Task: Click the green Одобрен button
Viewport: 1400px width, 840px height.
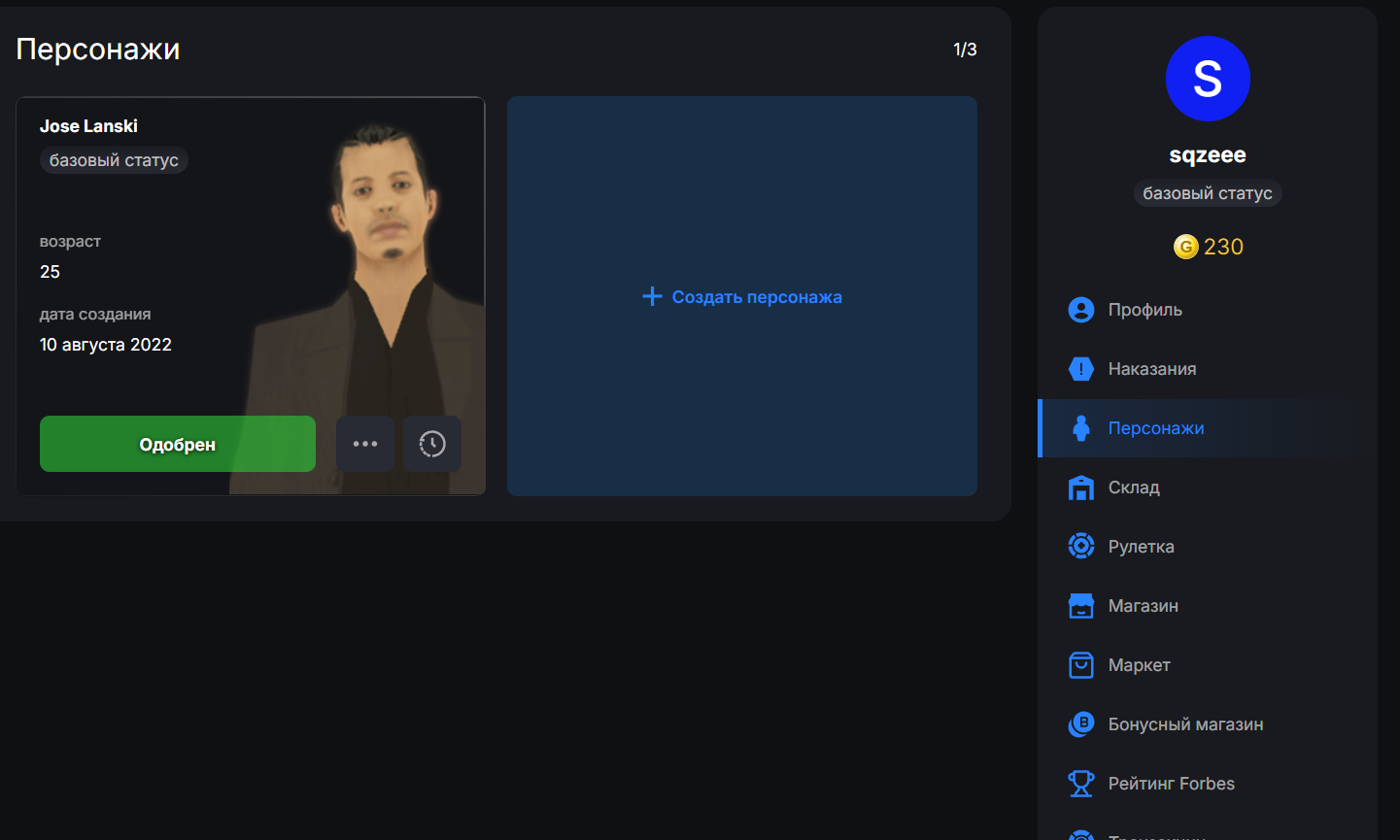Action: point(178,444)
